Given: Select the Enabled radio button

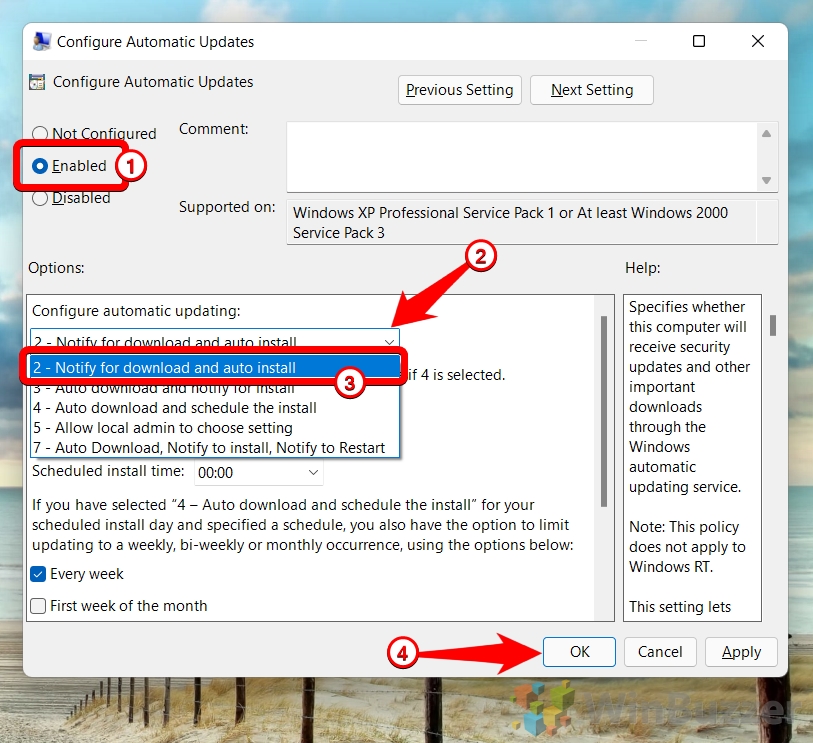Looking at the screenshot, I should pyautogui.click(x=40, y=166).
